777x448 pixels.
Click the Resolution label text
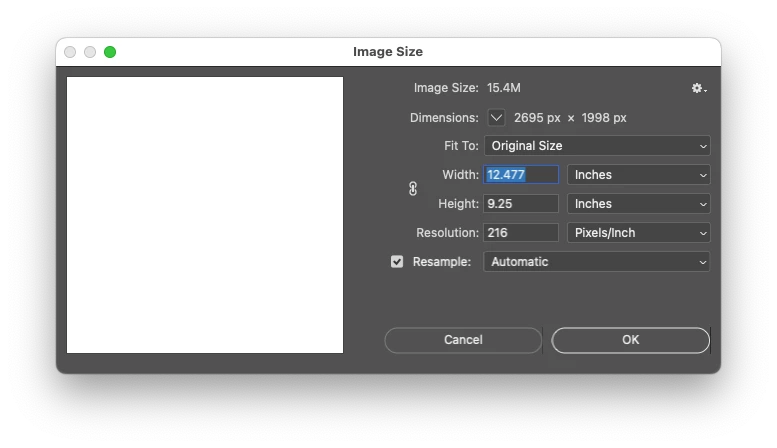click(447, 233)
